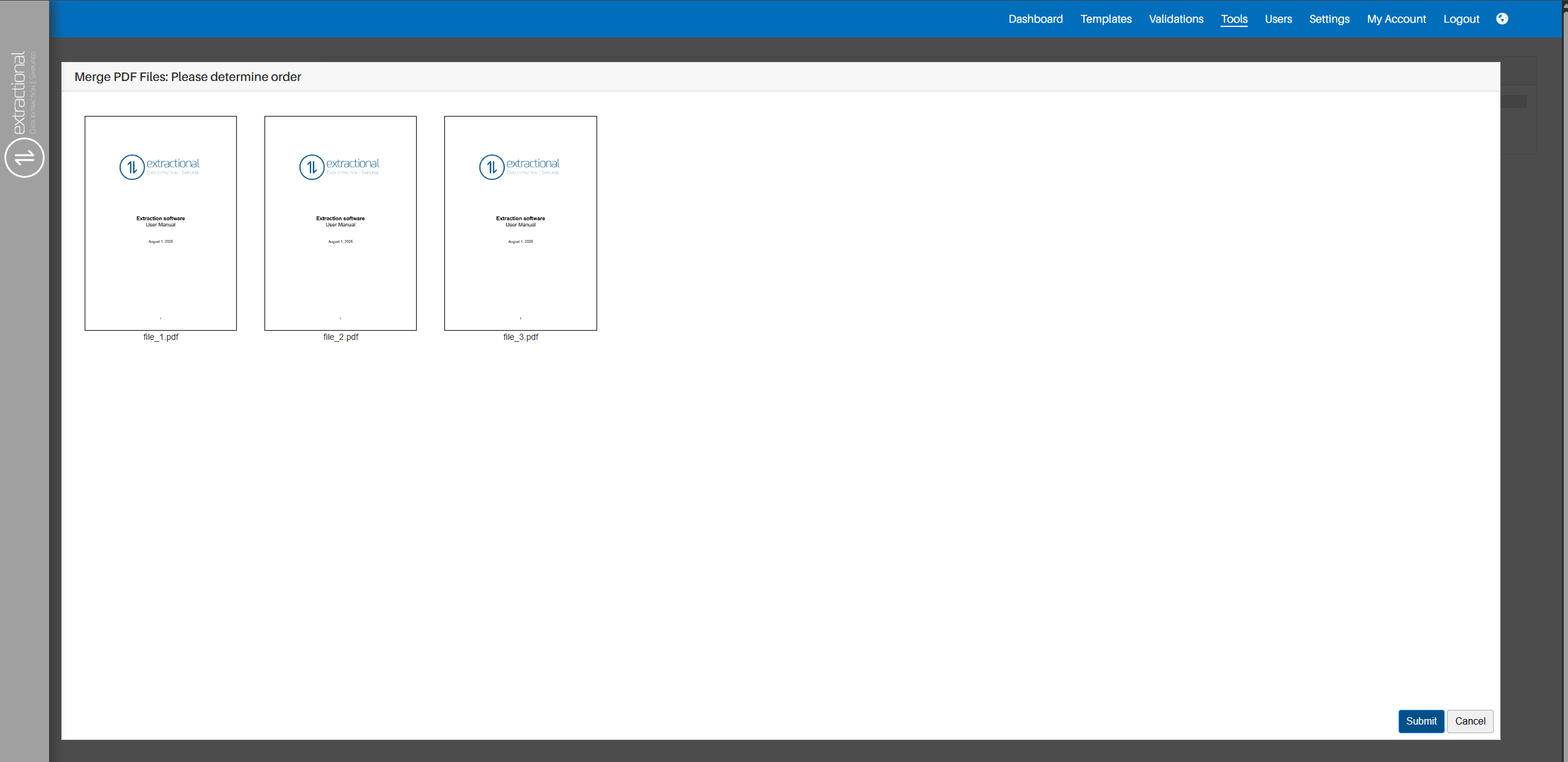Open the Users section
Screen dimensions: 1568x762
1278,19
